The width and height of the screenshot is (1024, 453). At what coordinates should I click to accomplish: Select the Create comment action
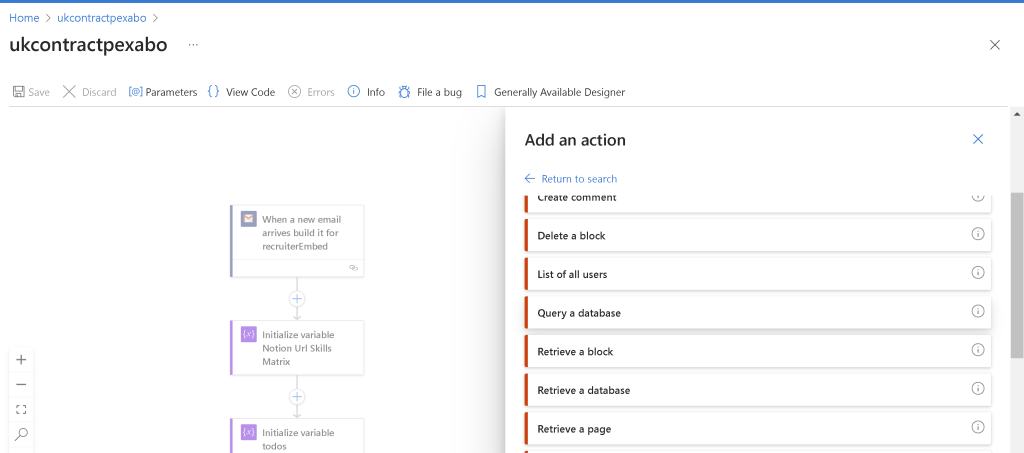tap(758, 202)
